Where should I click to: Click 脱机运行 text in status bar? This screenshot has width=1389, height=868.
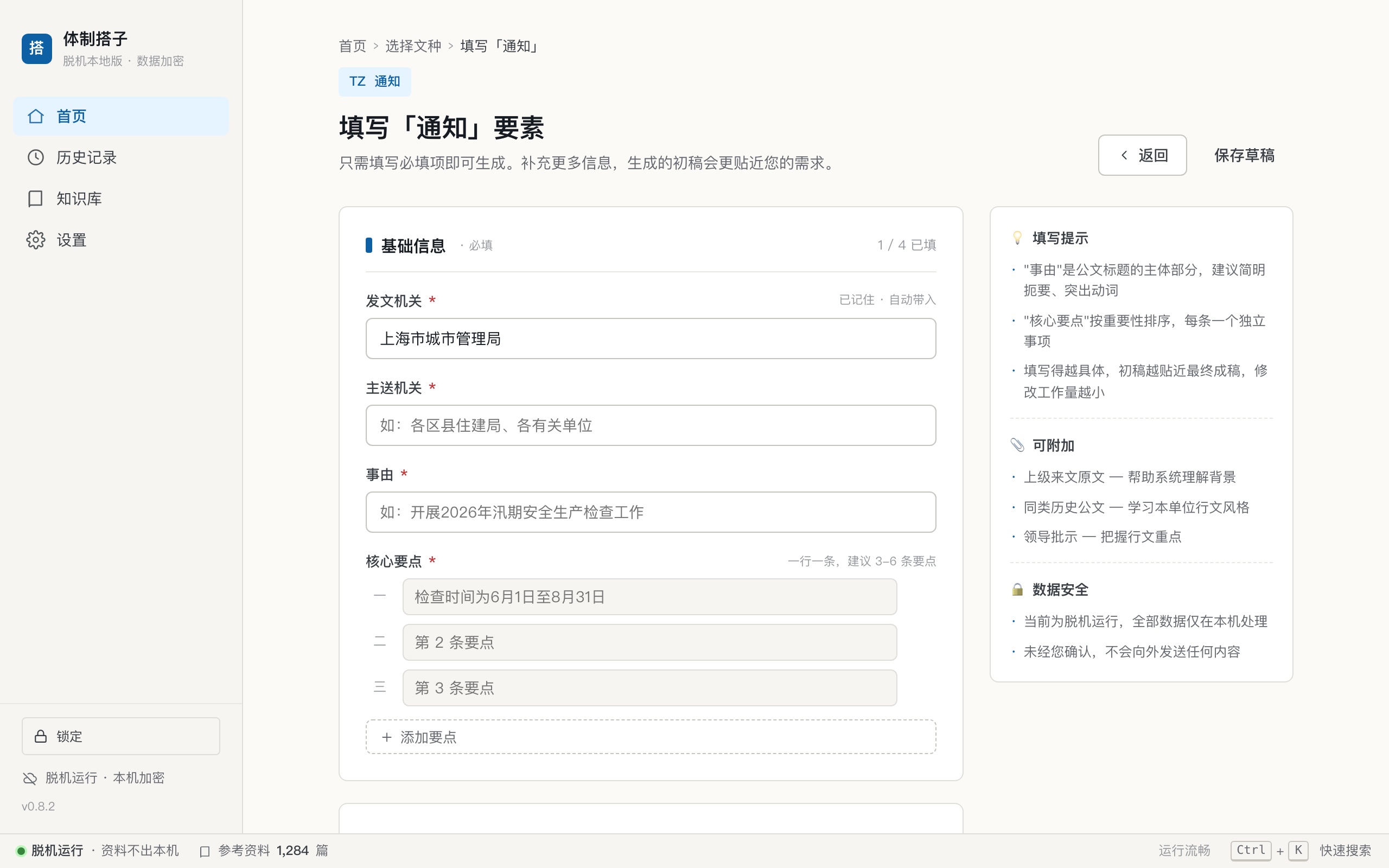tap(57, 851)
